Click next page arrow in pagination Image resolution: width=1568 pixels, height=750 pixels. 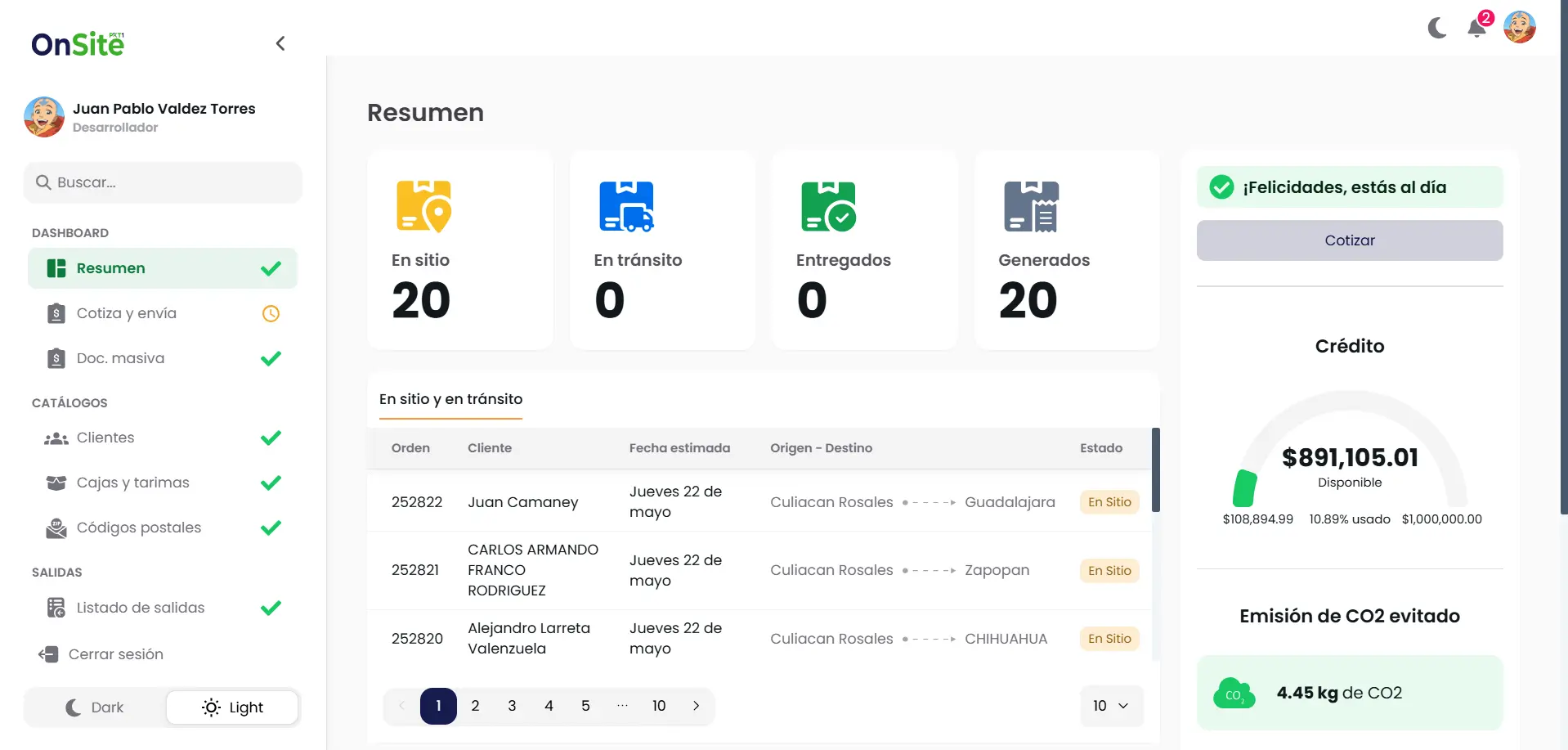[696, 706]
